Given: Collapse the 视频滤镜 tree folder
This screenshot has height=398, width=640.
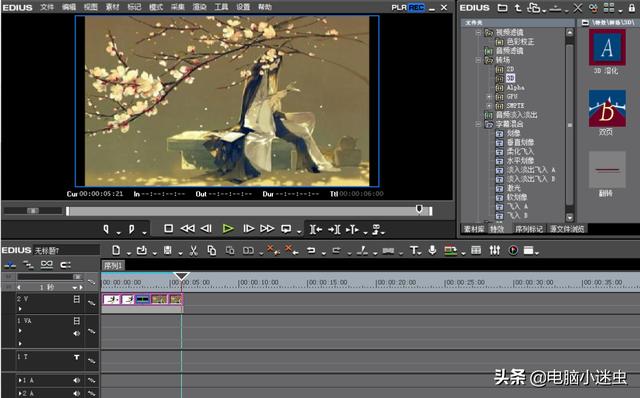Looking at the screenshot, I should pos(478,33).
